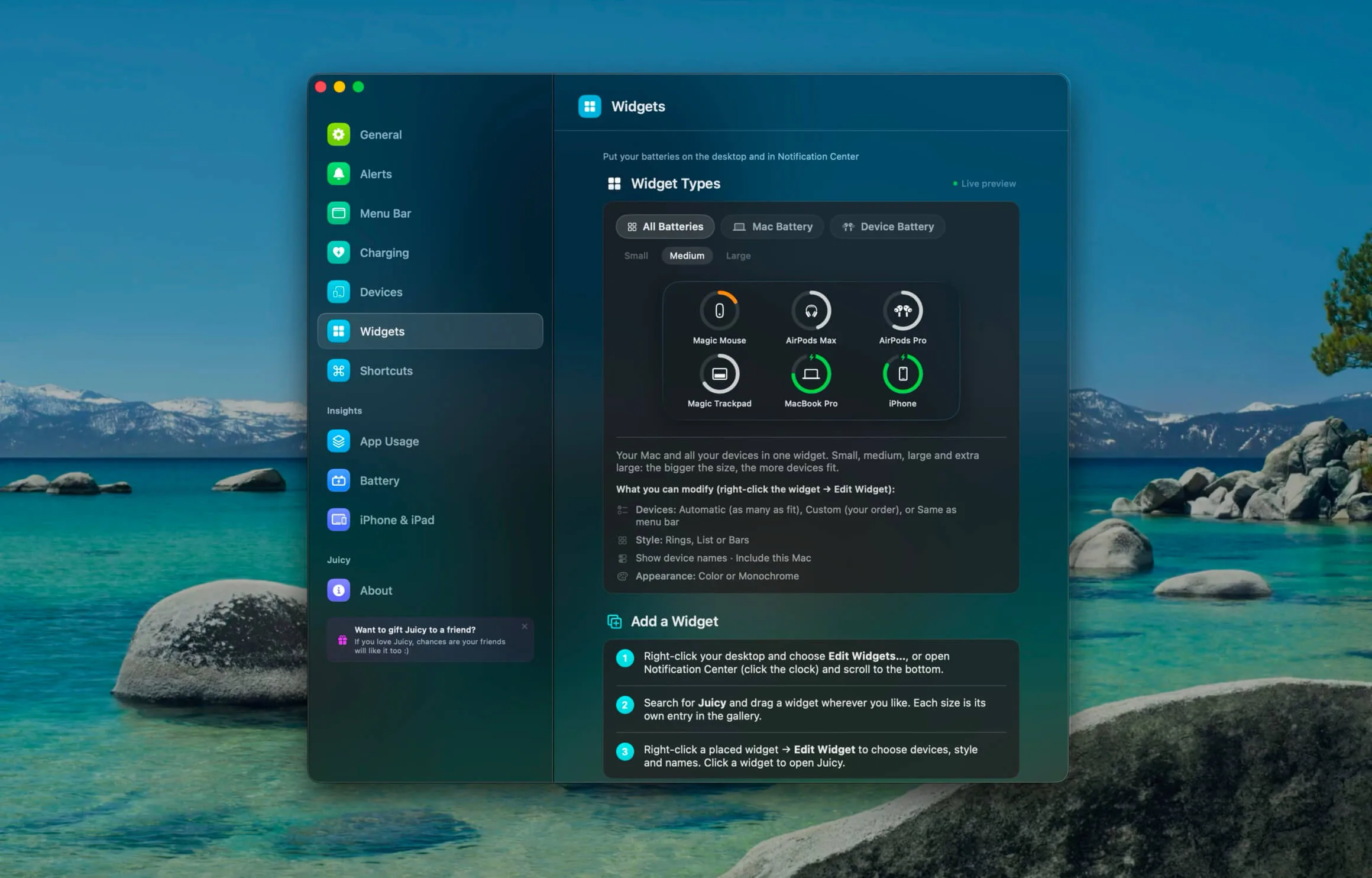
Task: Dismiss the gift Juicy promo banner
Action: tap(525, 627)
